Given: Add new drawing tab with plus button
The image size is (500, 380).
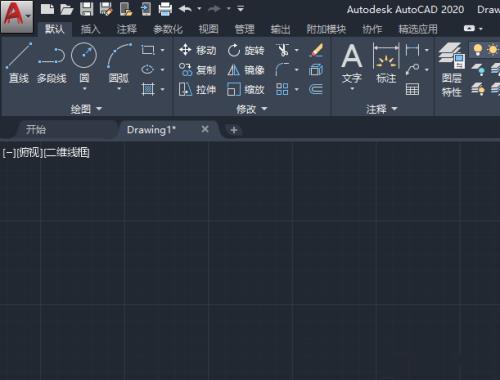Looking at the screenshot, I should click(234, 130).
